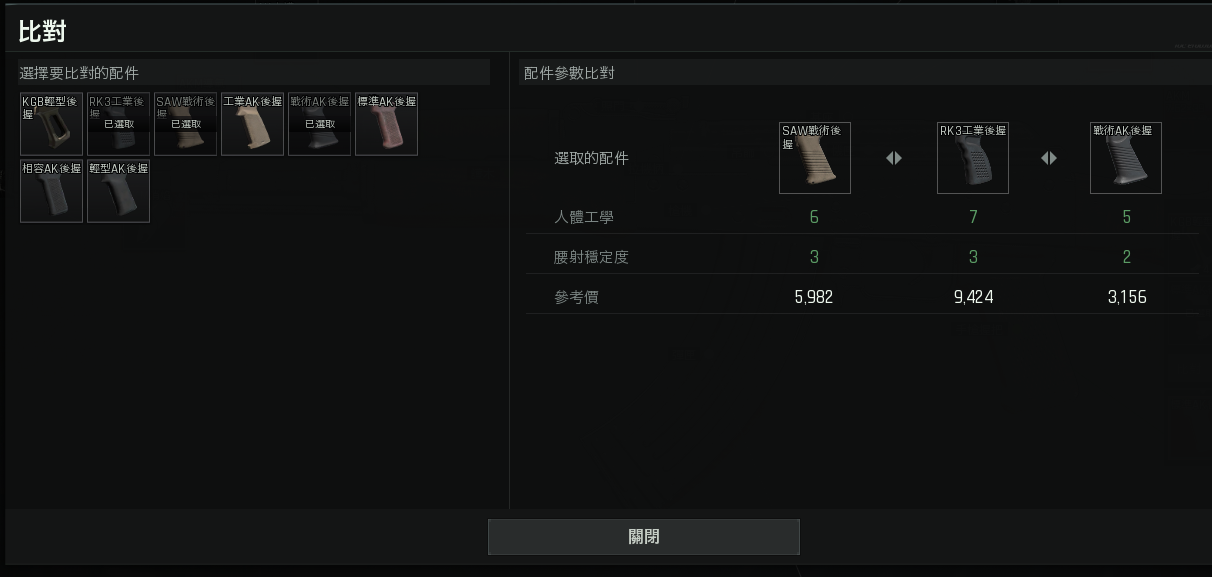Swap SAW and RK3 grips with arrows
Screen dimensions: 1212x577
tap(894, 158)
